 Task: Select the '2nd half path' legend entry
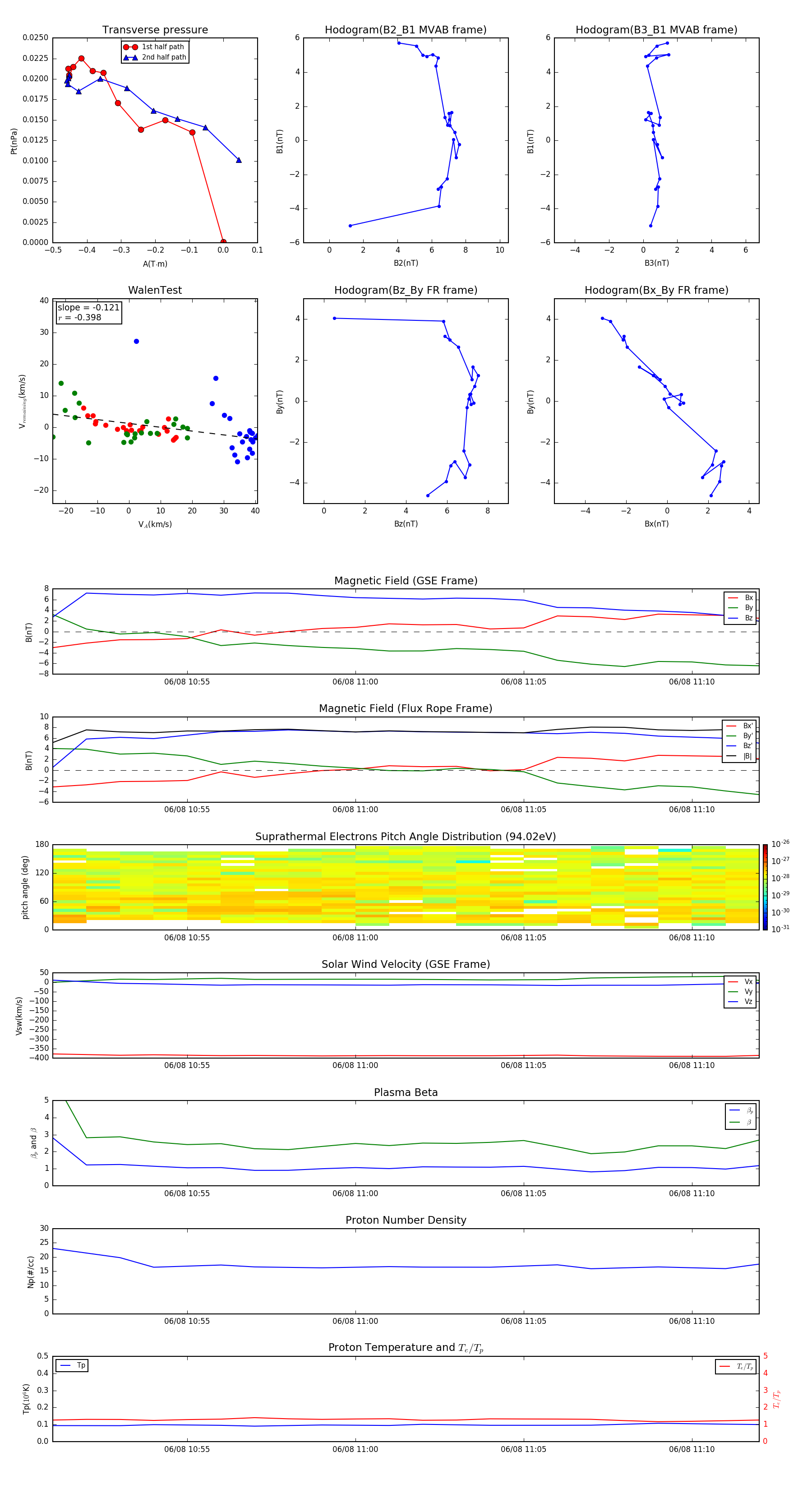pos(154,57)
